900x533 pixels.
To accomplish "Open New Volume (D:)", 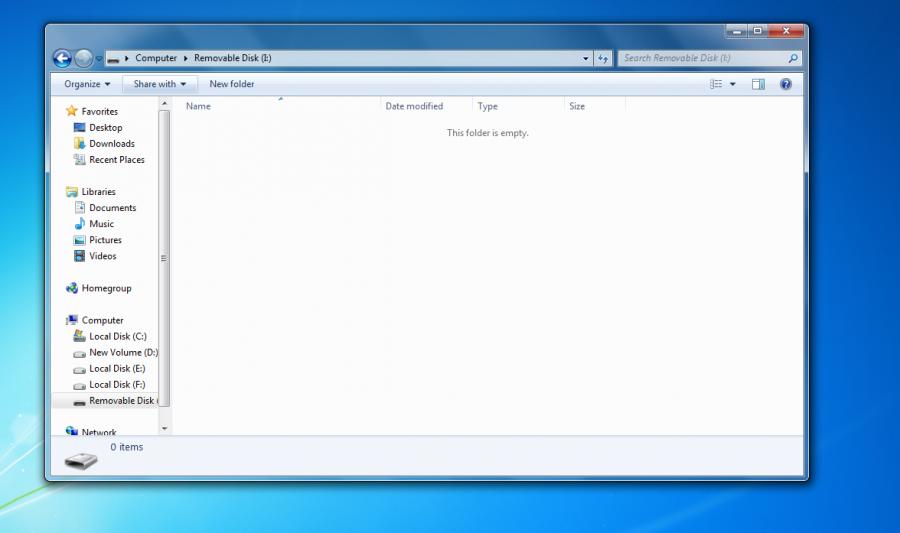I will [123, 352].
